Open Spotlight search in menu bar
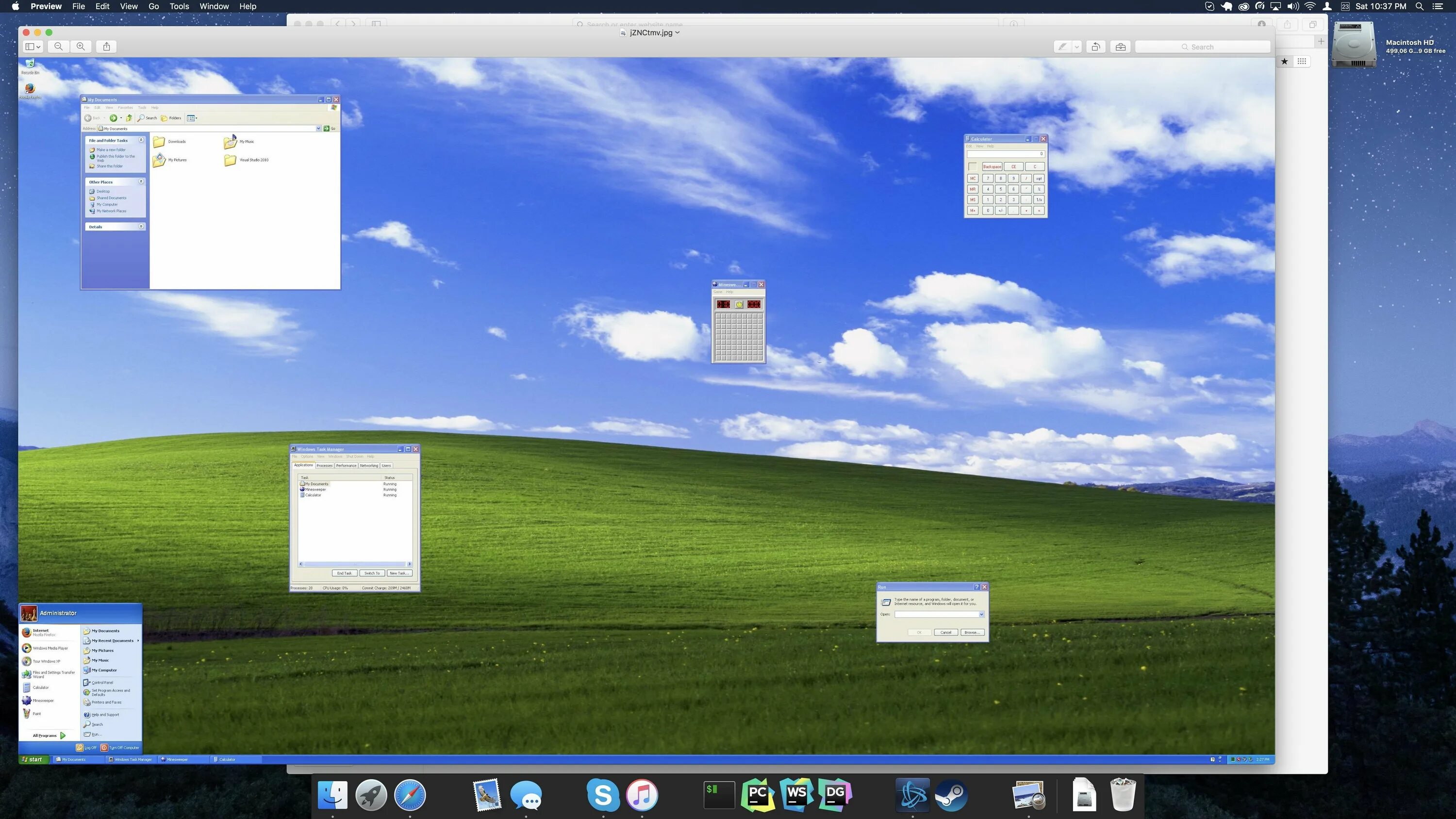The height and width of the screenshot is (819, 1456). coord(1419,6)
